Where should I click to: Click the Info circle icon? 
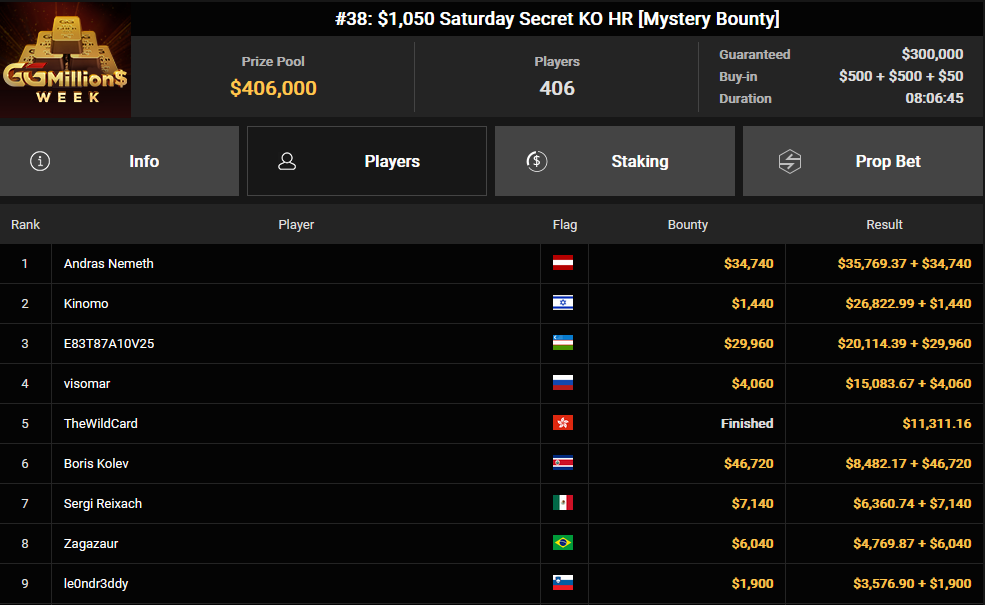[40, 161]
